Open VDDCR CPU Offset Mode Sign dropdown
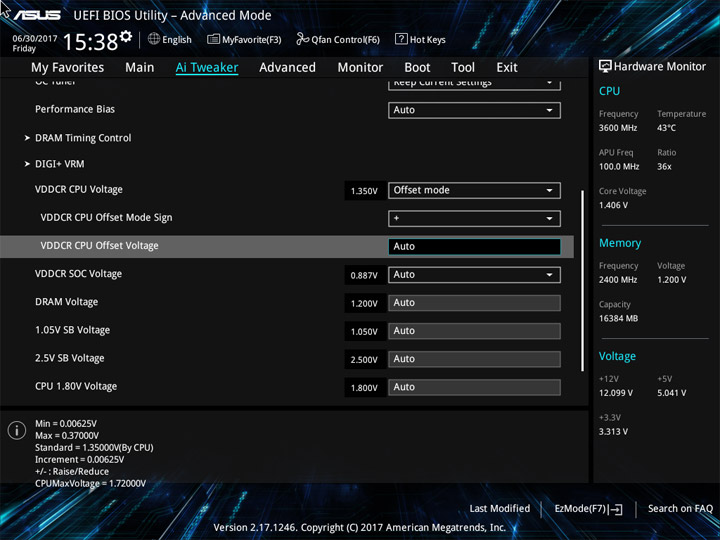Screen dimensions: 720x540 [474, 219]
